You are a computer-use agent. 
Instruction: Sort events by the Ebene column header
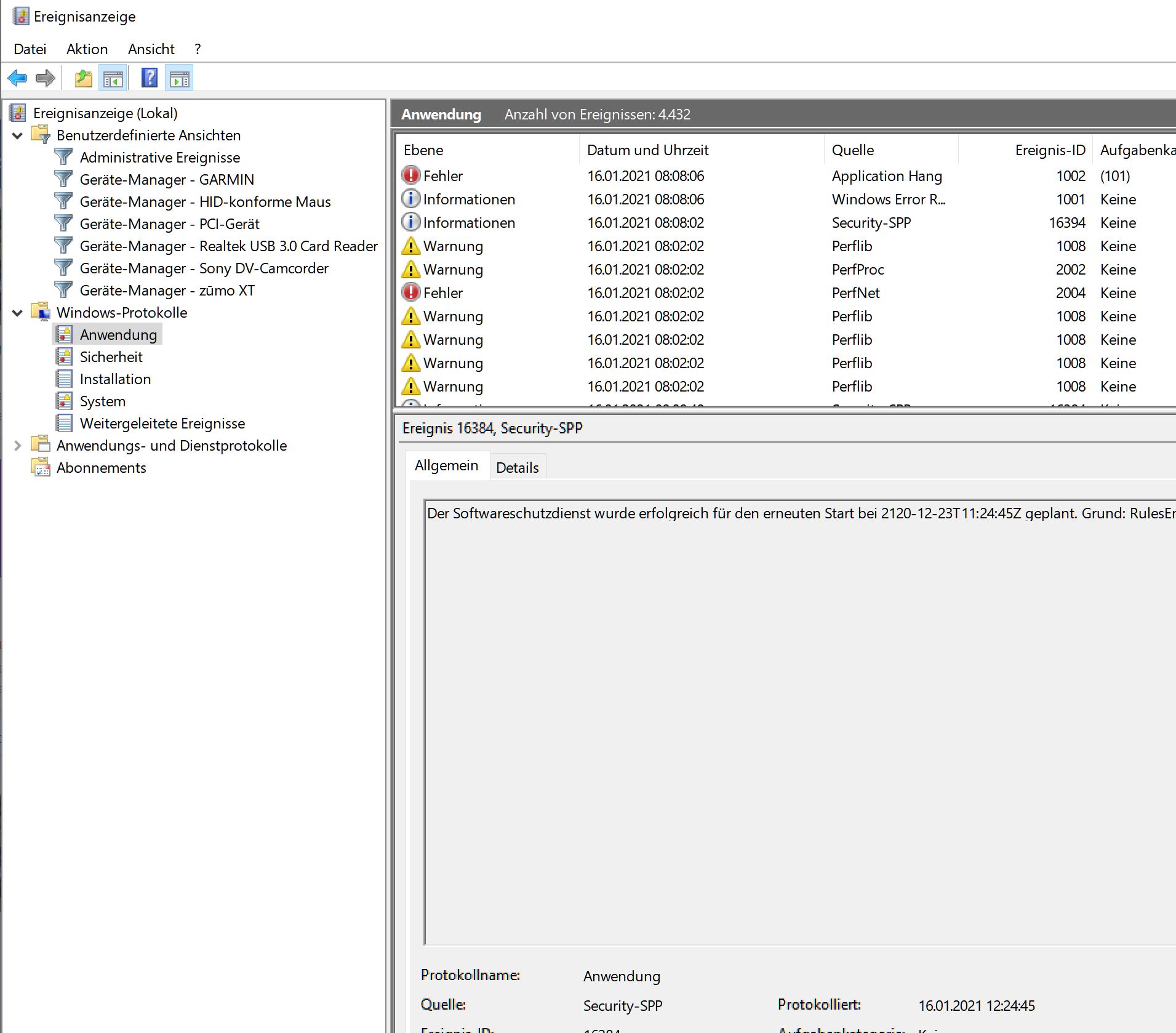click(487, 150)
